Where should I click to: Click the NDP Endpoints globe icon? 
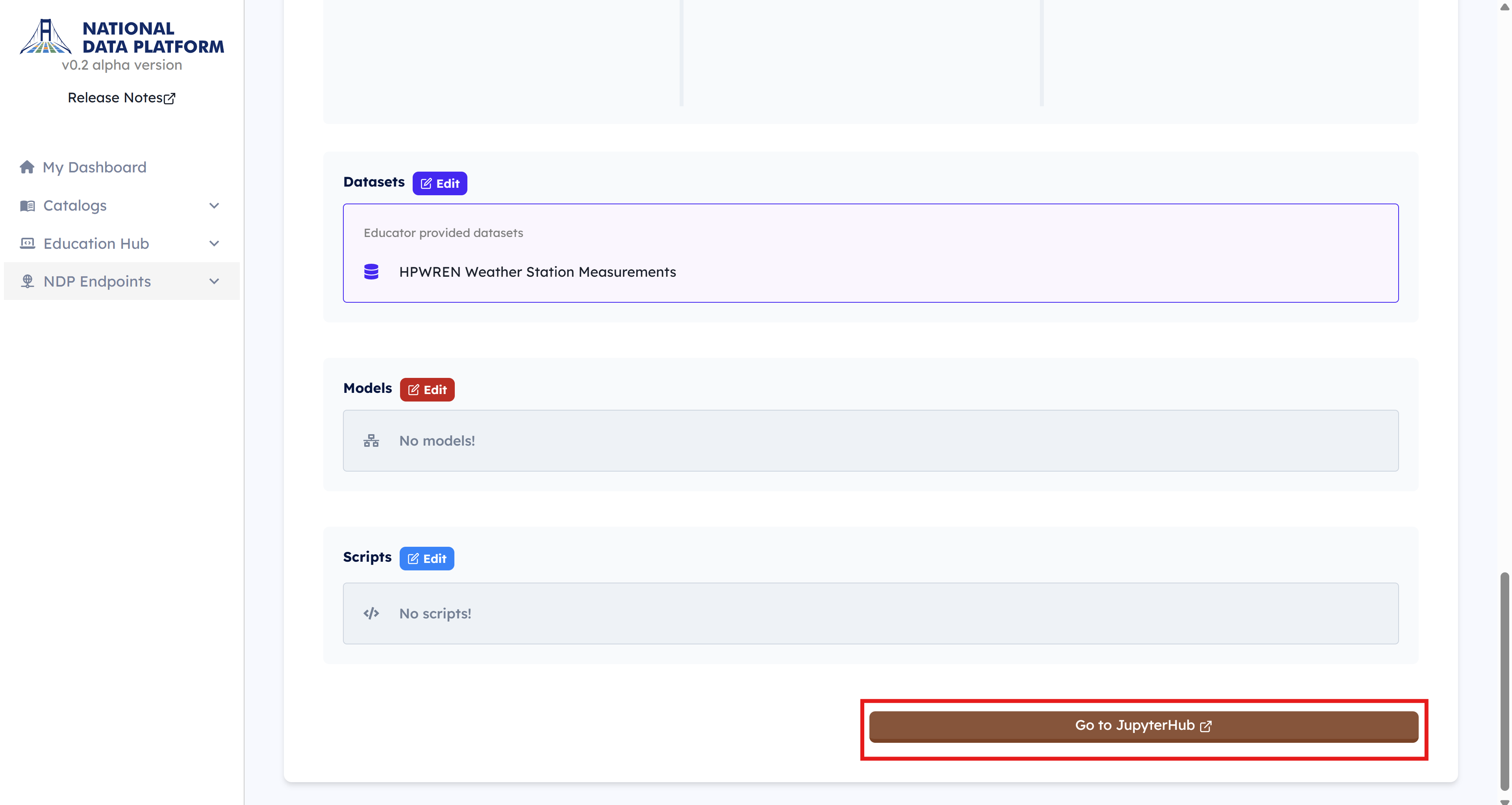27,281
